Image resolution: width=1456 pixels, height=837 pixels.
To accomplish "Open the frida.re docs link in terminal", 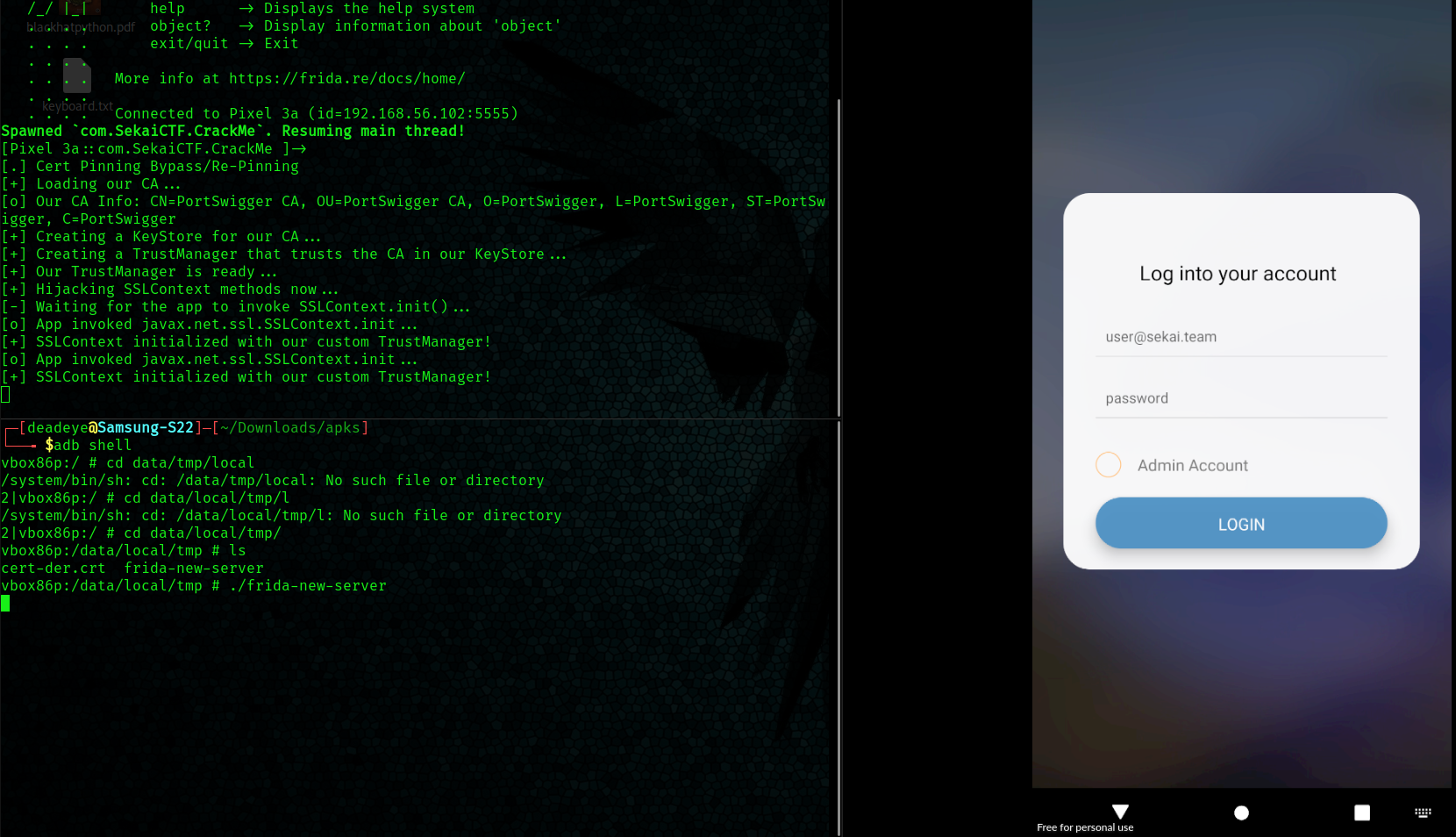I will pos(346,78).
